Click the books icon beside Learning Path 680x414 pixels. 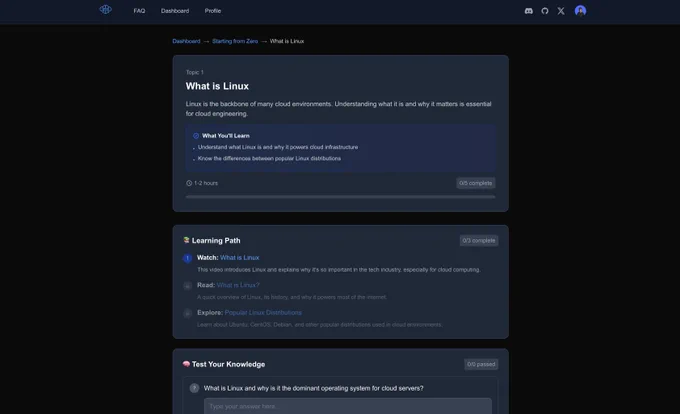click(x=186, y=240)
